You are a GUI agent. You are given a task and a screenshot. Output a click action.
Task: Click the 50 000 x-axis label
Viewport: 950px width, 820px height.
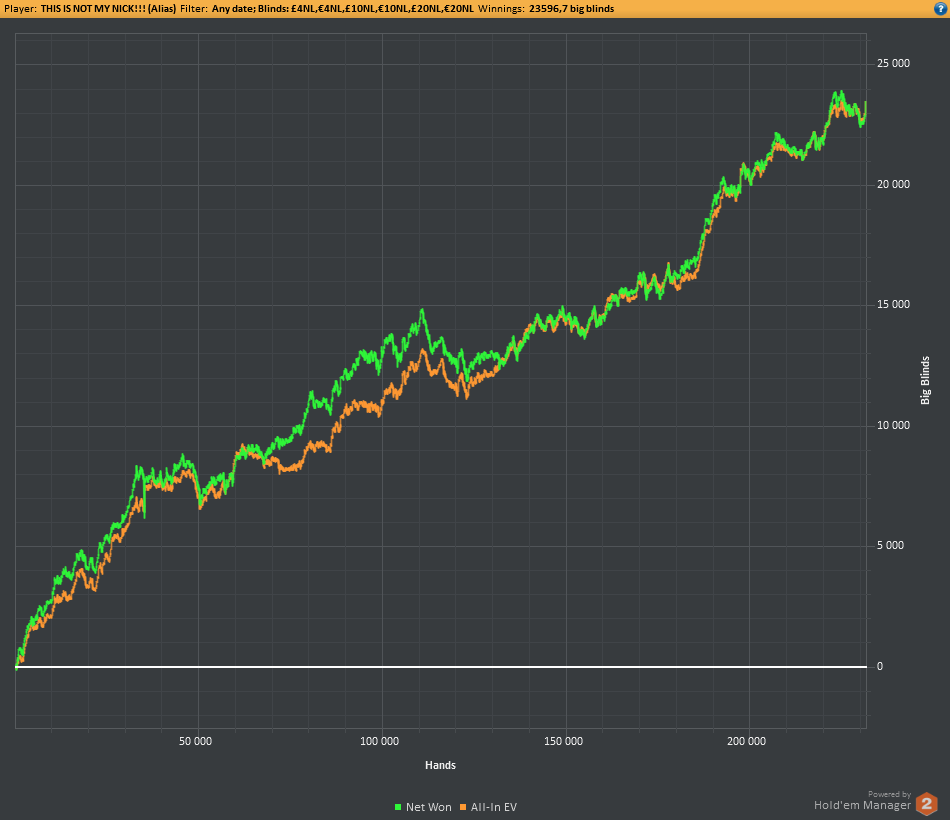coord(195,741)
